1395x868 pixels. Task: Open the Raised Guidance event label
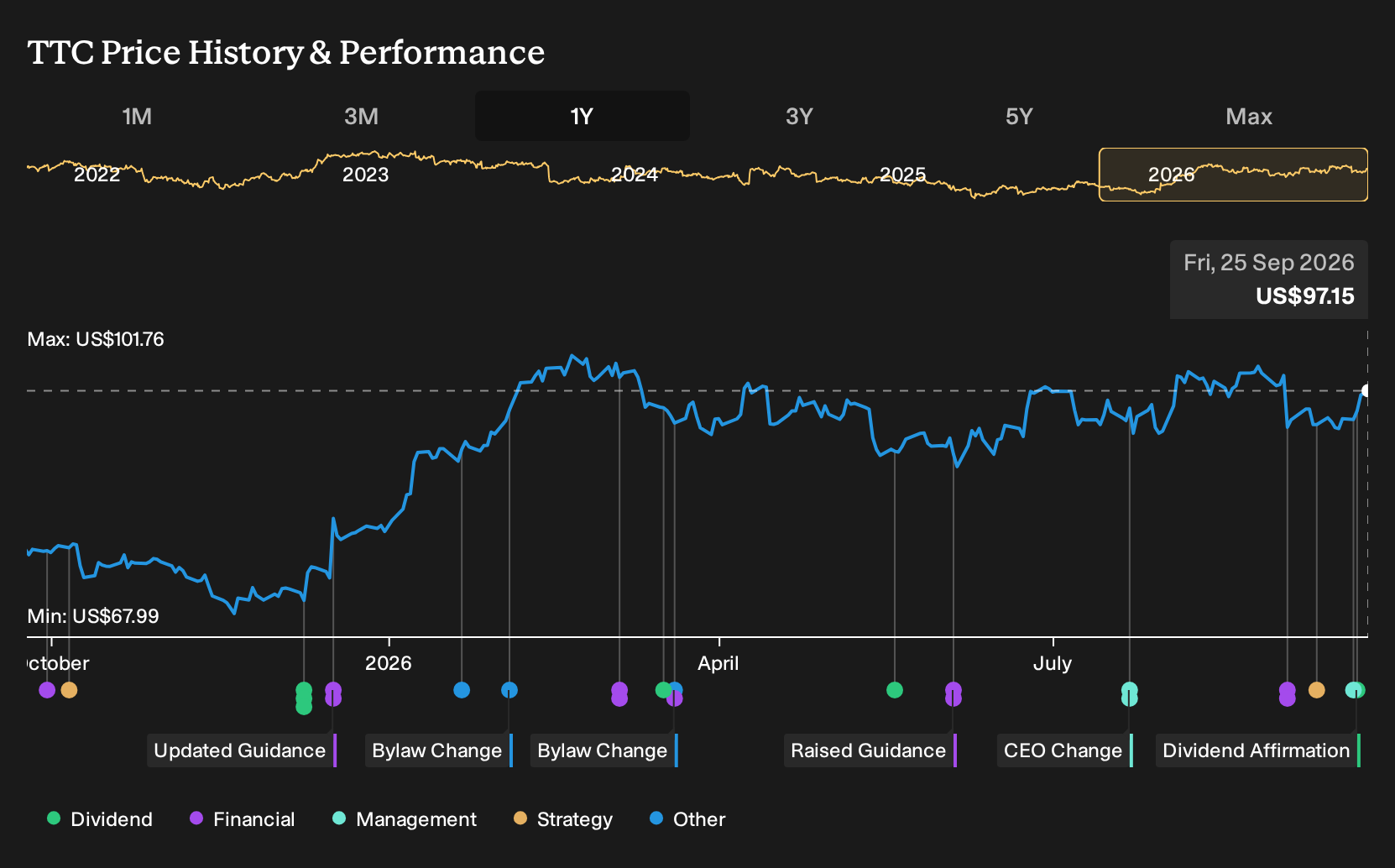click(870, 750)
